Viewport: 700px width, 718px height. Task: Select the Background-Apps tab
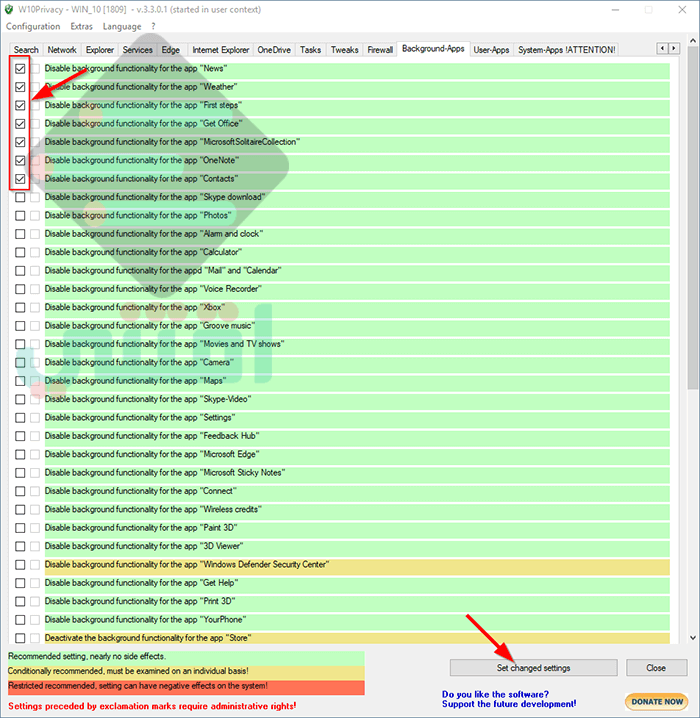(433, 49)
